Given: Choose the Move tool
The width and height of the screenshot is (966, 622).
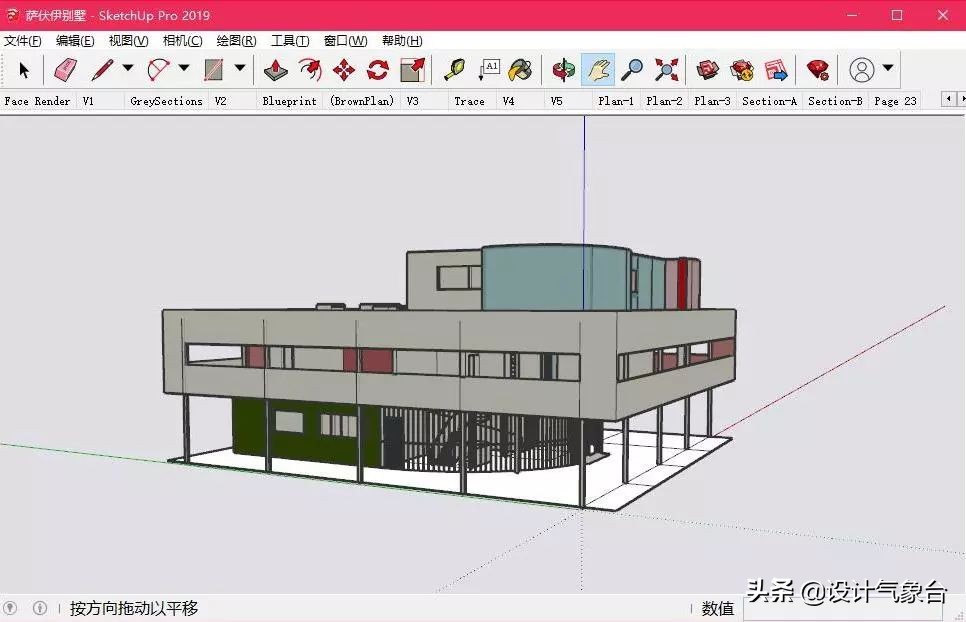Looking at the screenshot, I should tap(344, 70).
